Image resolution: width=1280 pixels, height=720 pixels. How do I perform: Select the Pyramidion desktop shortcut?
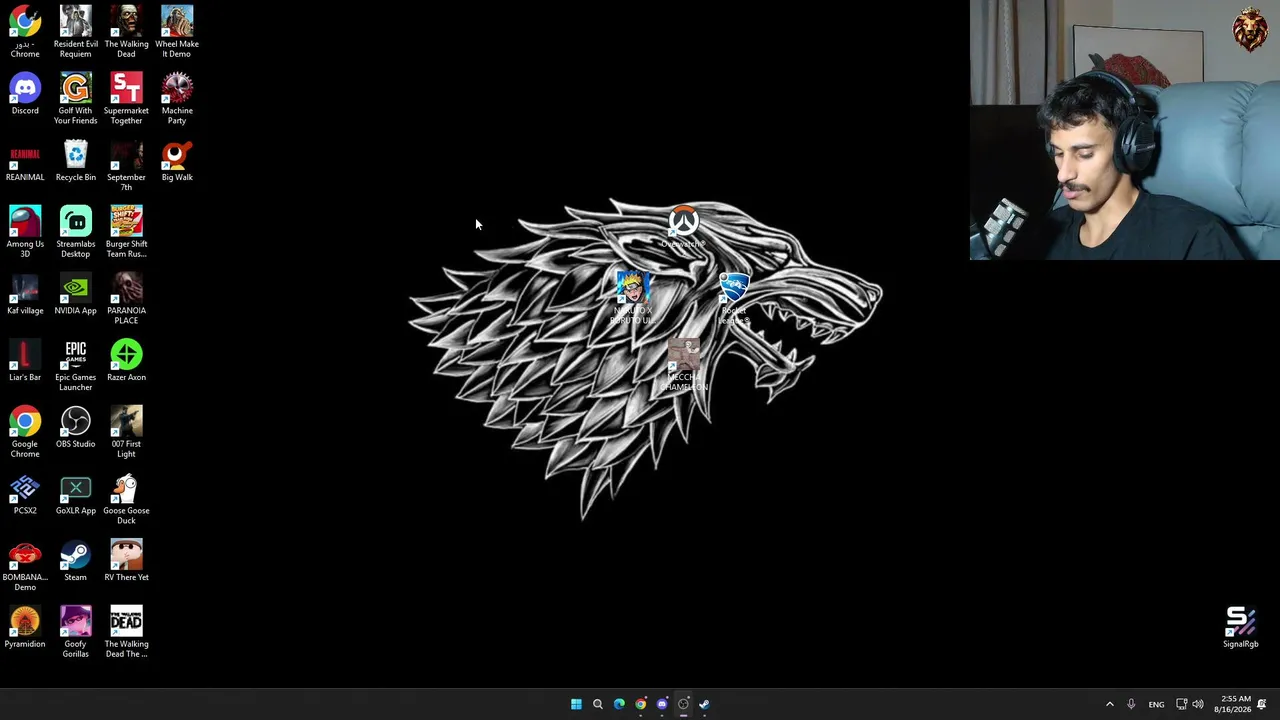tap(25, 628)
